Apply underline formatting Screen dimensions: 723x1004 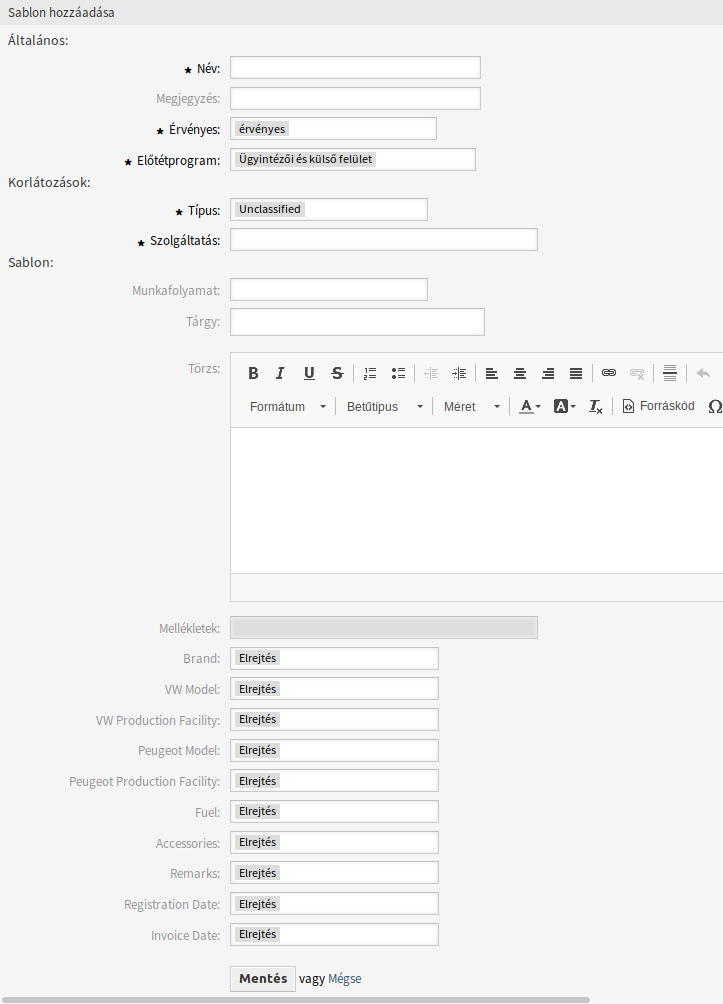pos(309,373)
